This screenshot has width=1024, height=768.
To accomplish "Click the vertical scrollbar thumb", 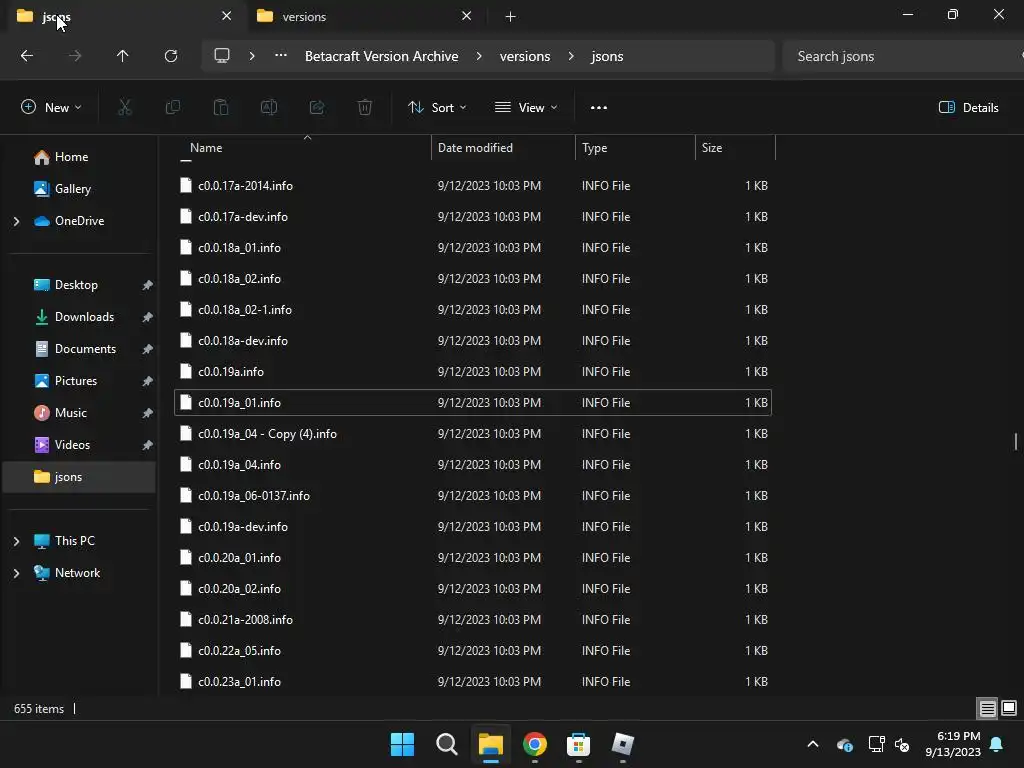I will coord(1016,441).
